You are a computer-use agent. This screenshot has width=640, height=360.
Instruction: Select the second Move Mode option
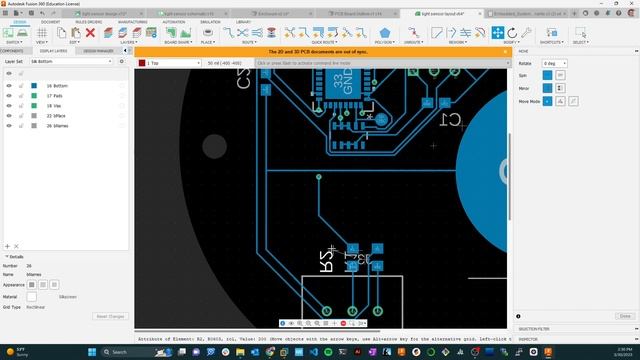560,101
